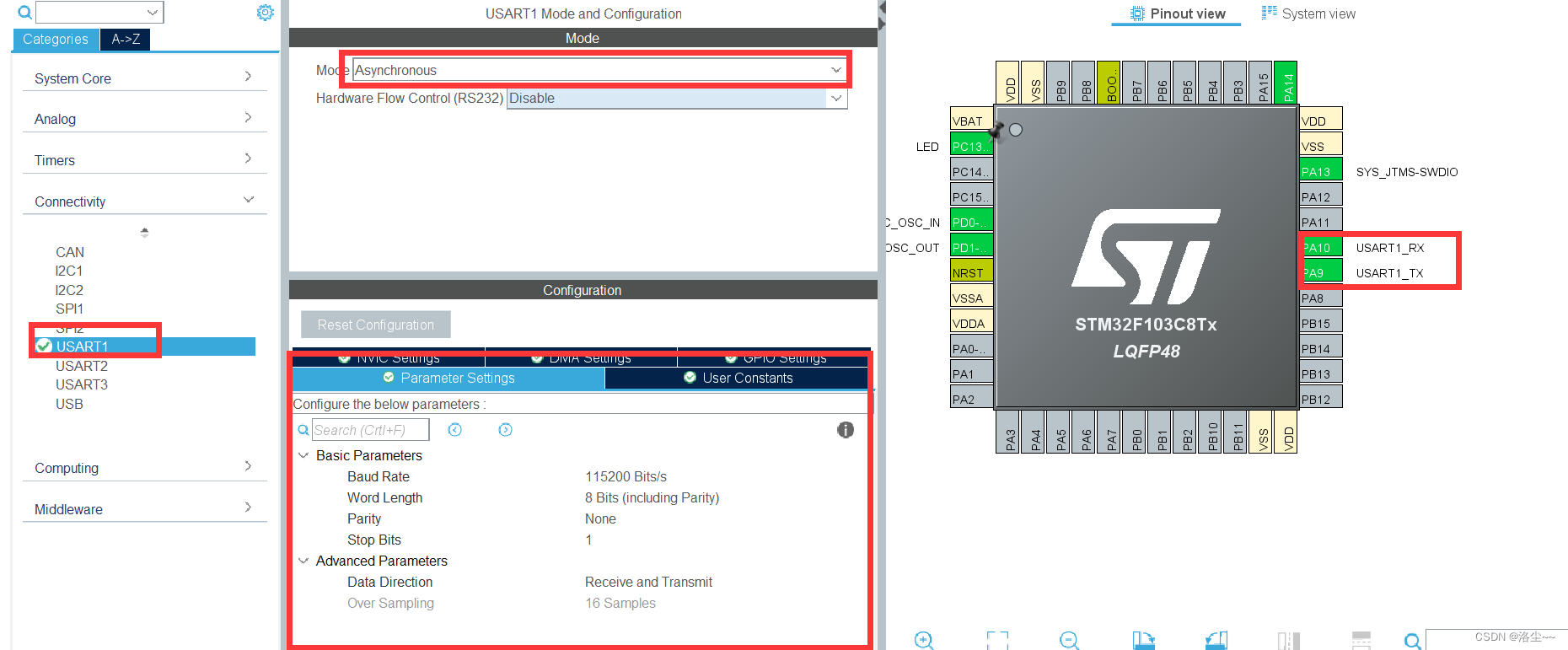
Task: Fit the chip pinout to the view
Action: pyautogui.click(x=997, y=640)
